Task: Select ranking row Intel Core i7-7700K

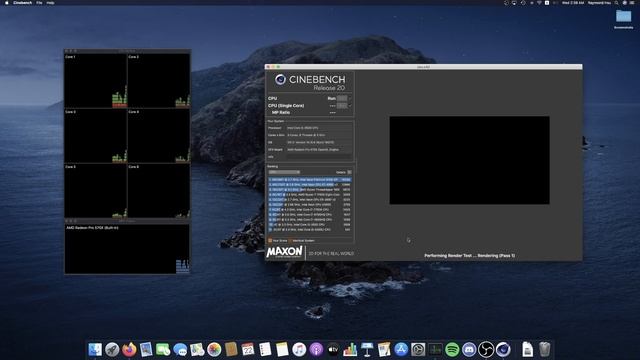Action: [310, 209]
